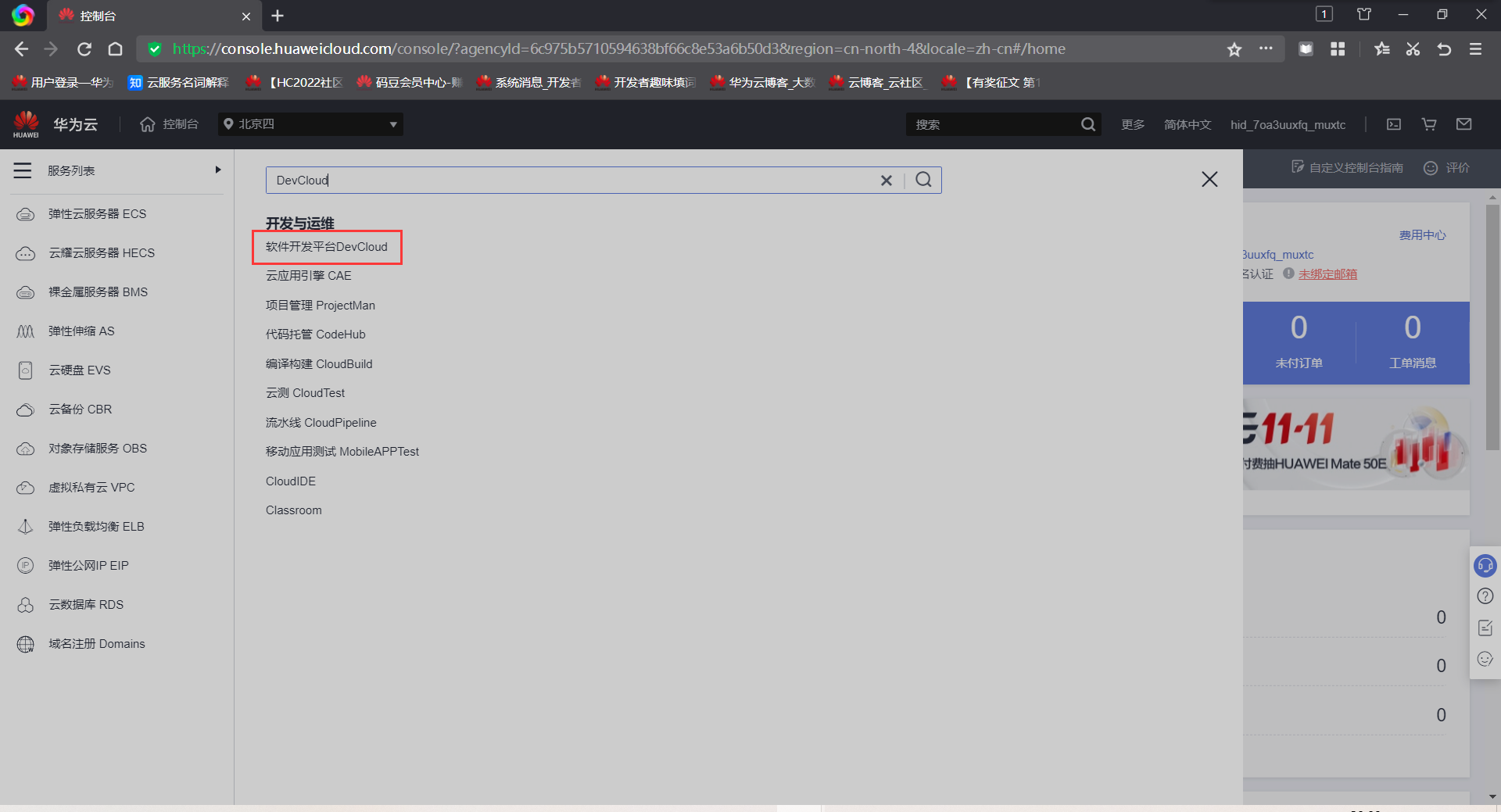Image resolution: width=1501 pixels, height=812 pixels.
Task: Open 费用中心 link
Action: (x=1423, y=235)
